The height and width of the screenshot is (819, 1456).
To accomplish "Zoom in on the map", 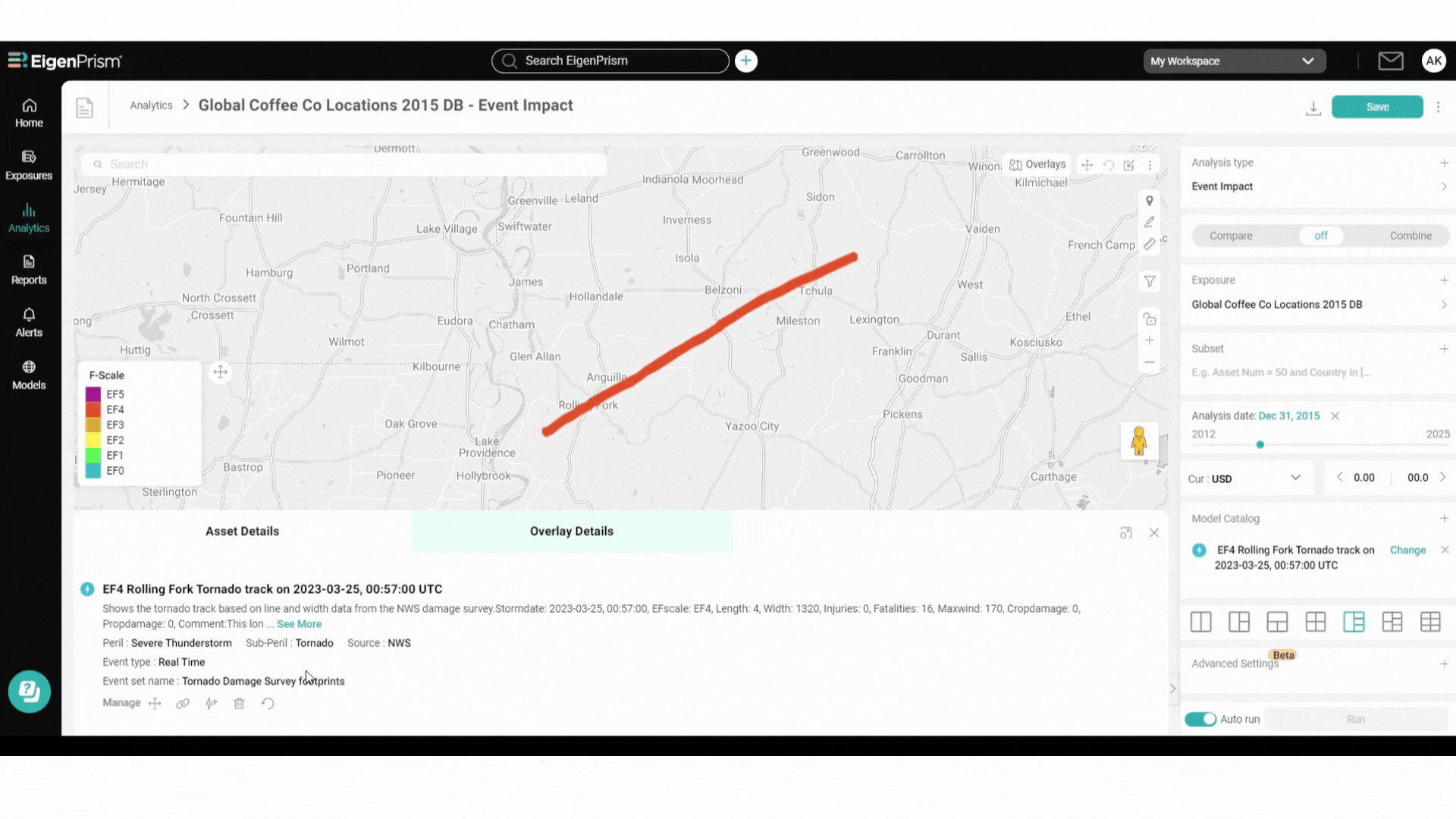I will [x=1150, y=340].
